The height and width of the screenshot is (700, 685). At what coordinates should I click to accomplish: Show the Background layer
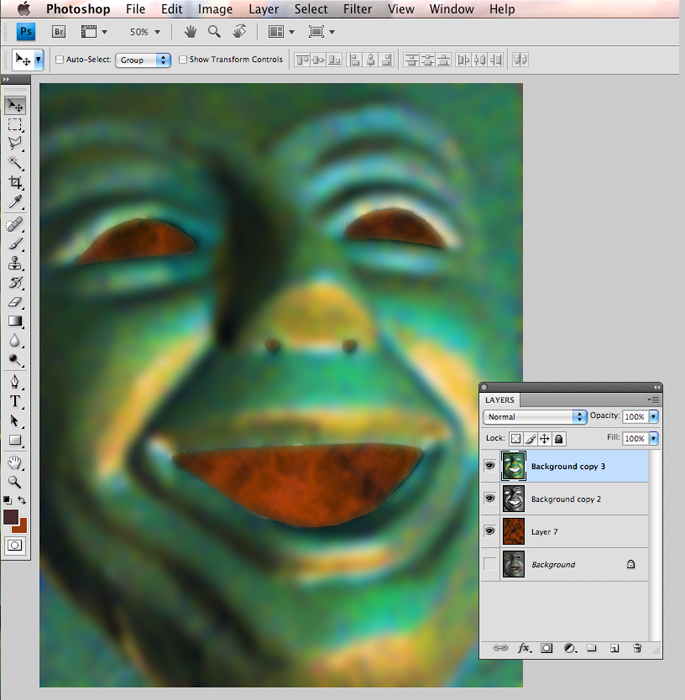tap(490, 564)
